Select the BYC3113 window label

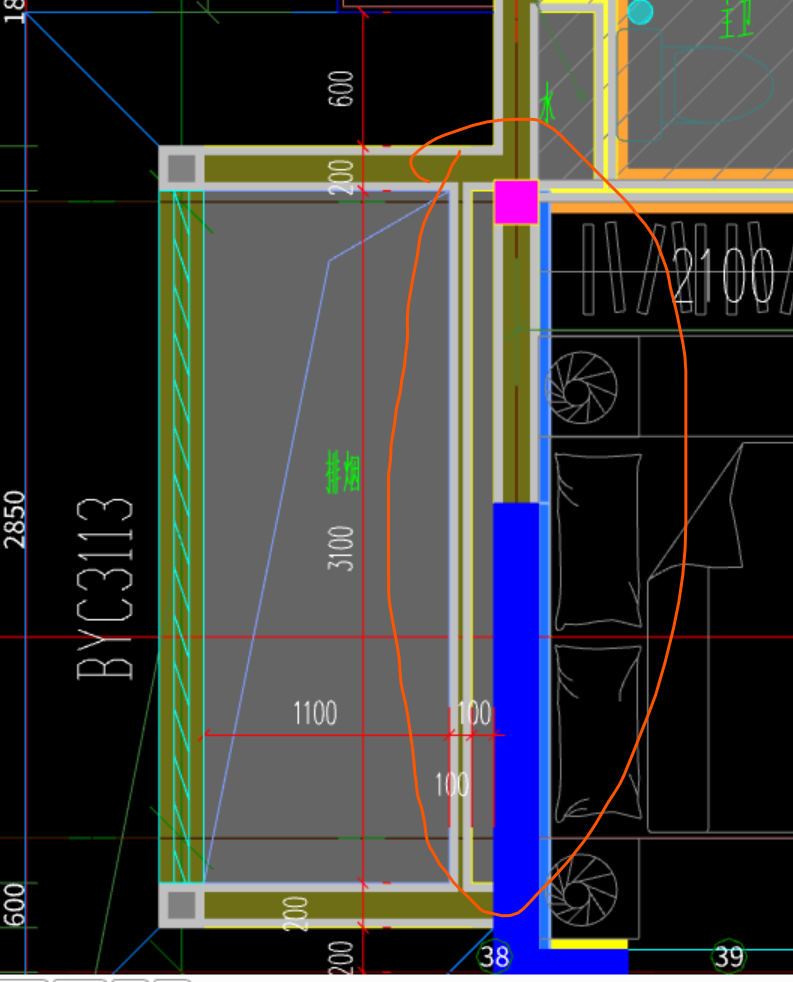point(105,589)
